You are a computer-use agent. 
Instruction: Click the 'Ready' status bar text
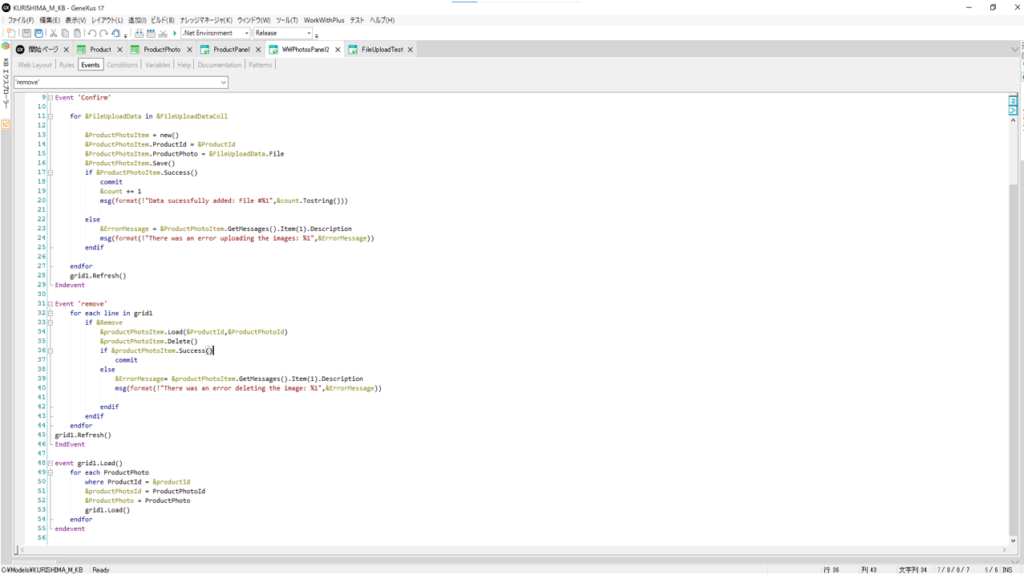101,570
